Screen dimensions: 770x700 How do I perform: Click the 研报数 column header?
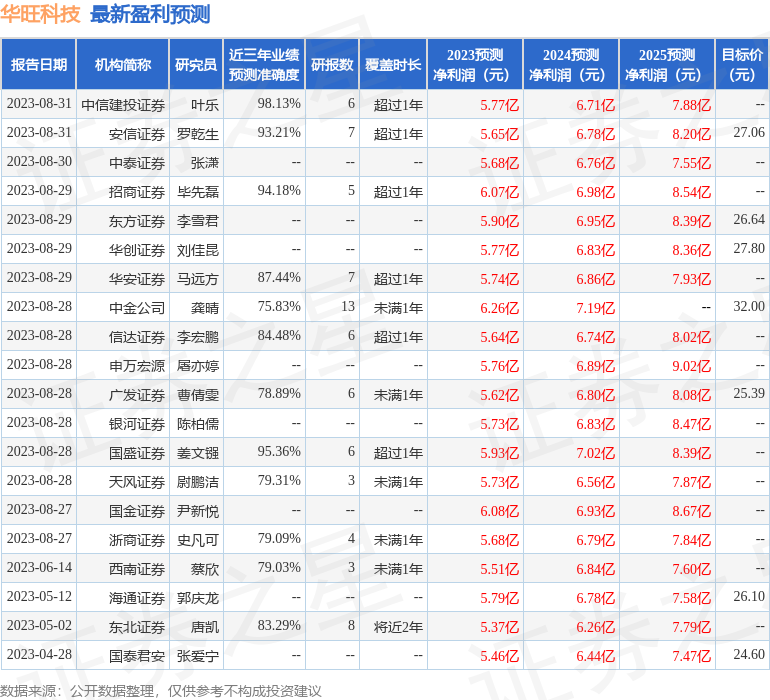click(332, 64)
